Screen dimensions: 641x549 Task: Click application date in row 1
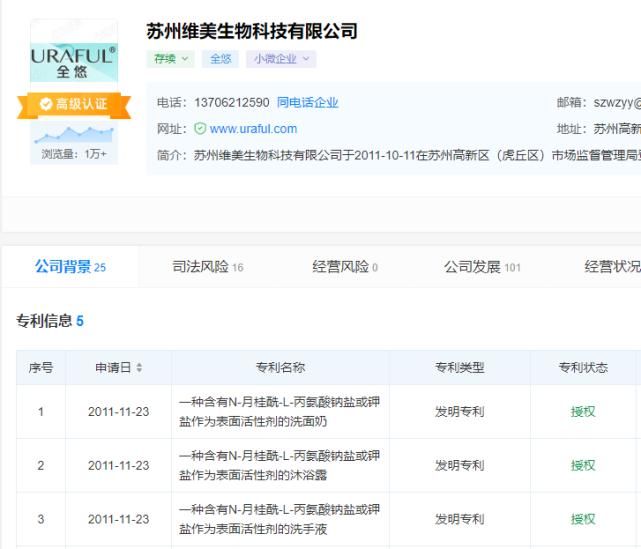tap(119, 412)
